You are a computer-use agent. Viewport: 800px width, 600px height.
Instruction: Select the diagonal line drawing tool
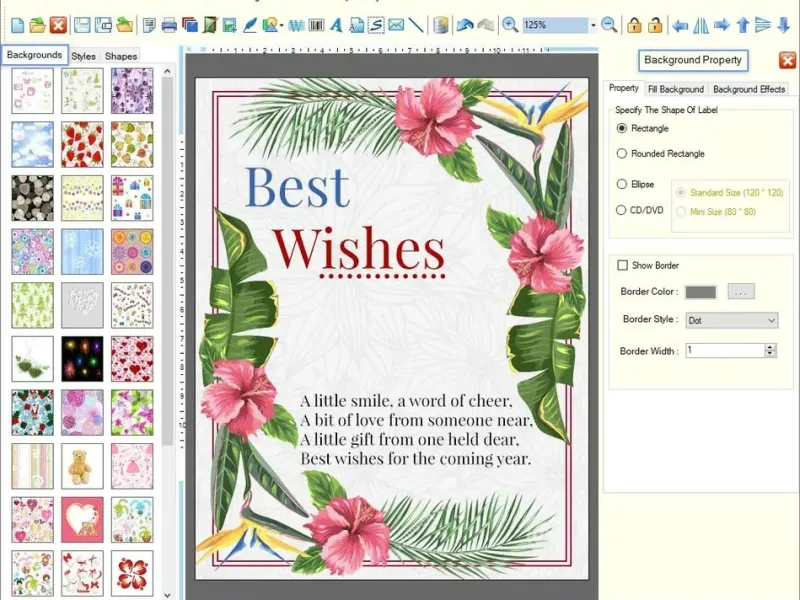tap(416, 24)
